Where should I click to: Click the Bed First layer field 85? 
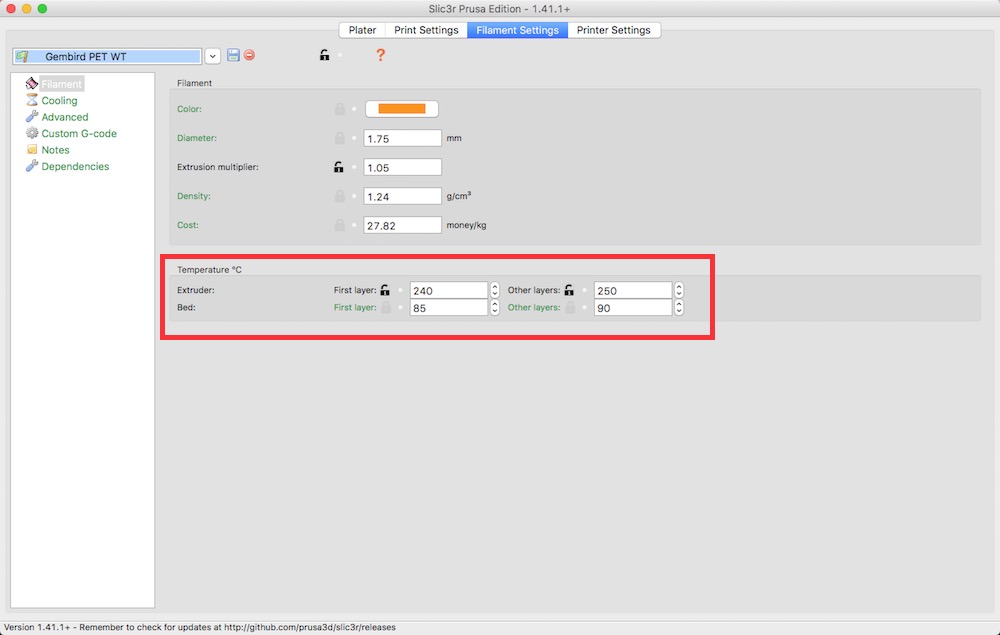449,307
